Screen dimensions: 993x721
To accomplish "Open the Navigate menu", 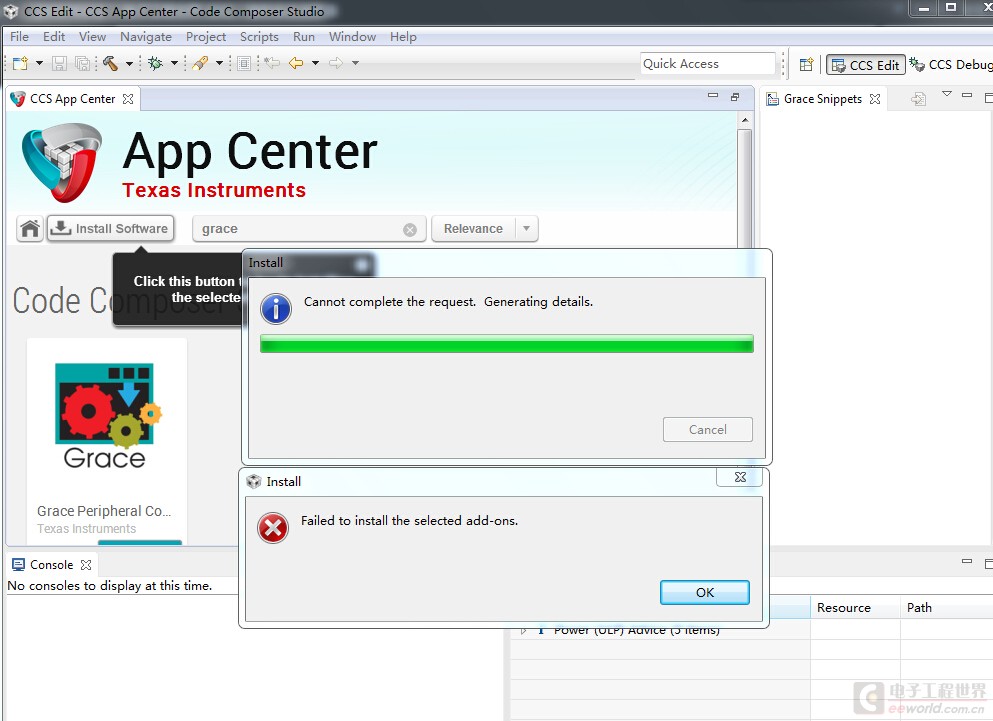I will point(146,37).
